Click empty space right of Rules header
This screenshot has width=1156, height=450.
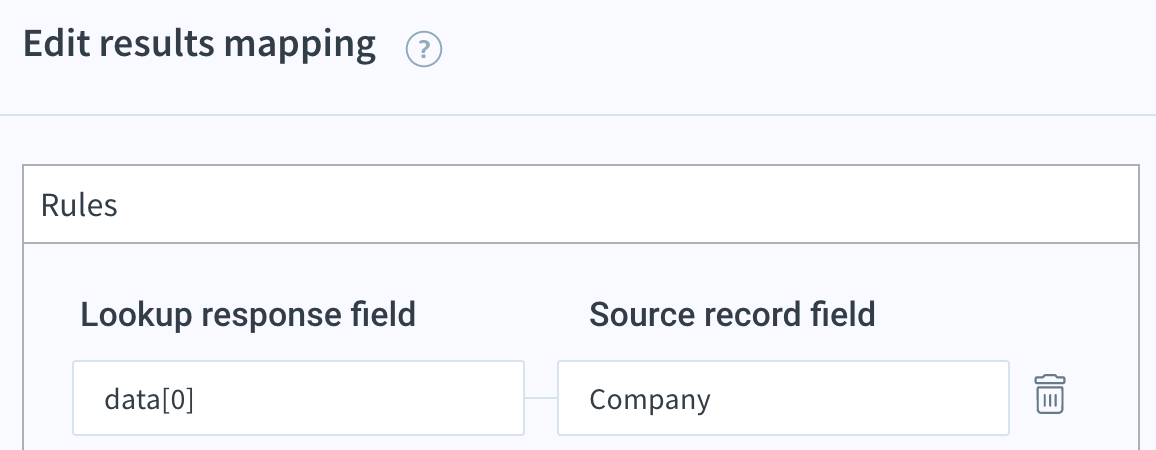click(627, 204)
